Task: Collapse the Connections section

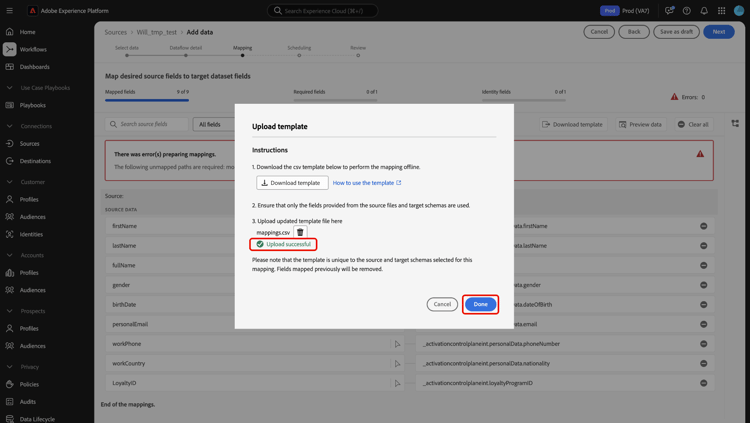Action: [x=10, y=126]
